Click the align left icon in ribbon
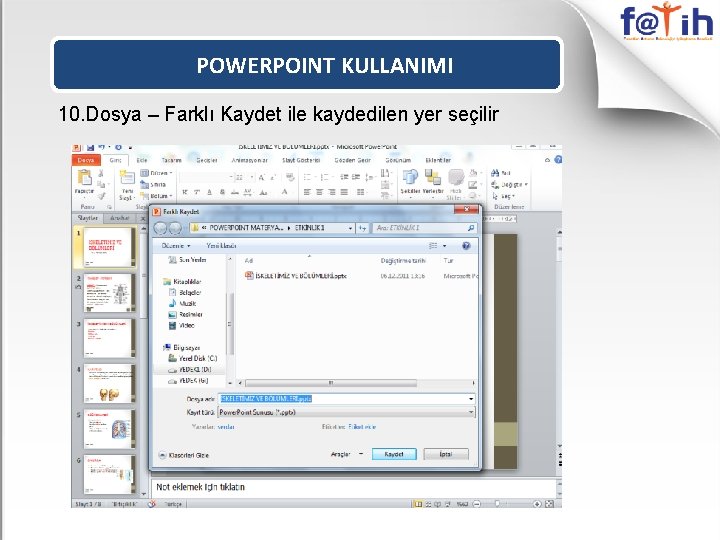Image resolution: width=720 pixels, height=540 pixels. [x=307, y=192]
